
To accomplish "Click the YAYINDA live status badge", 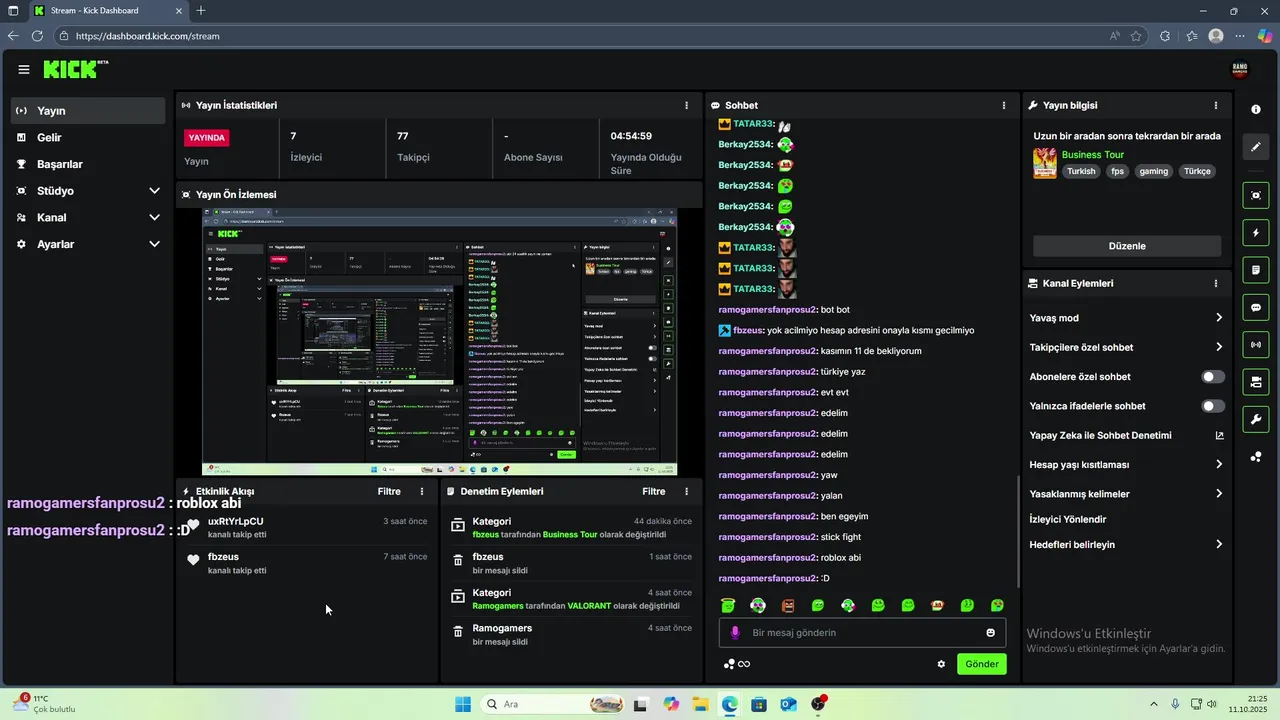I will tap(207, 137).
